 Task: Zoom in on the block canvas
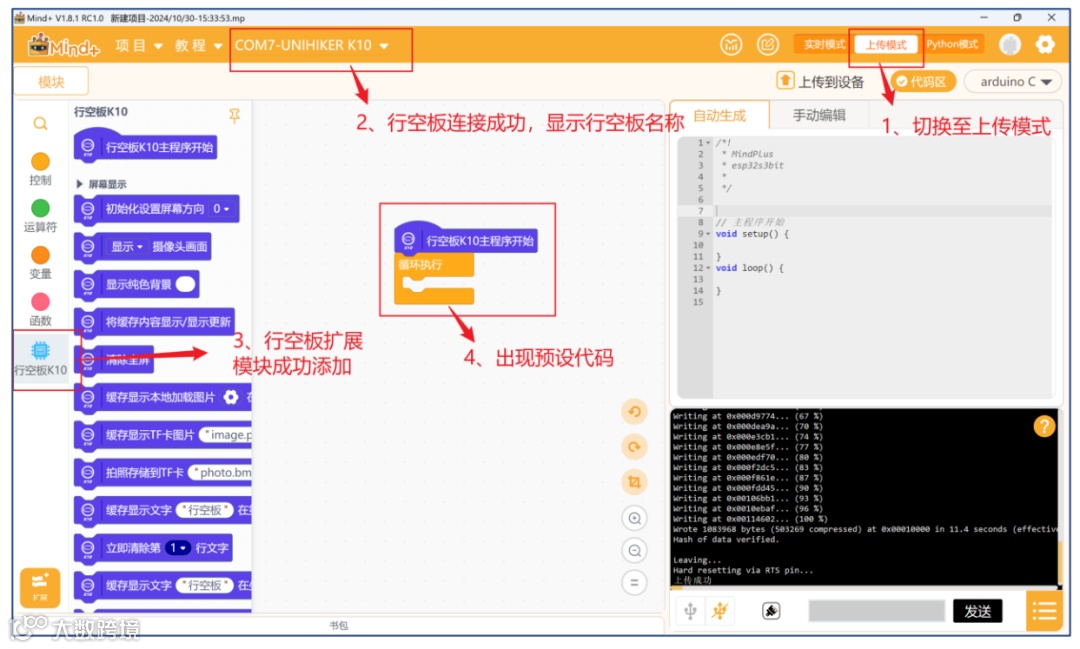634,518
